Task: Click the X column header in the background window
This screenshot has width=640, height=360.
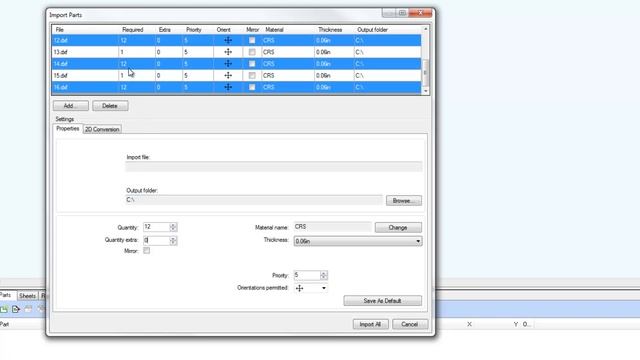Action: tap(469, 324)
